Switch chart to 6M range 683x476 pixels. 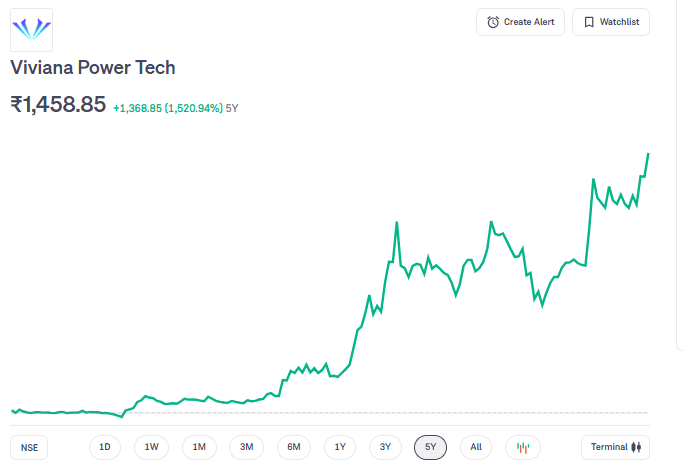294,447
